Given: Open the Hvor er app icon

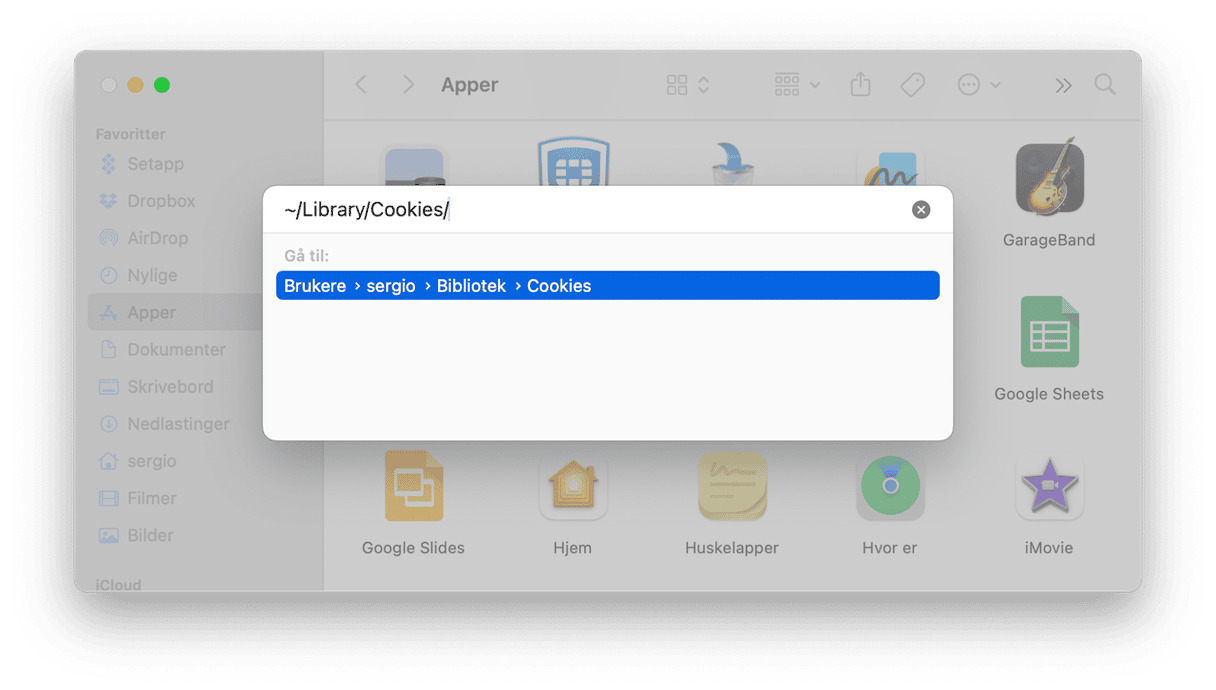Looking at the screenshot, I should pos(889,487).
